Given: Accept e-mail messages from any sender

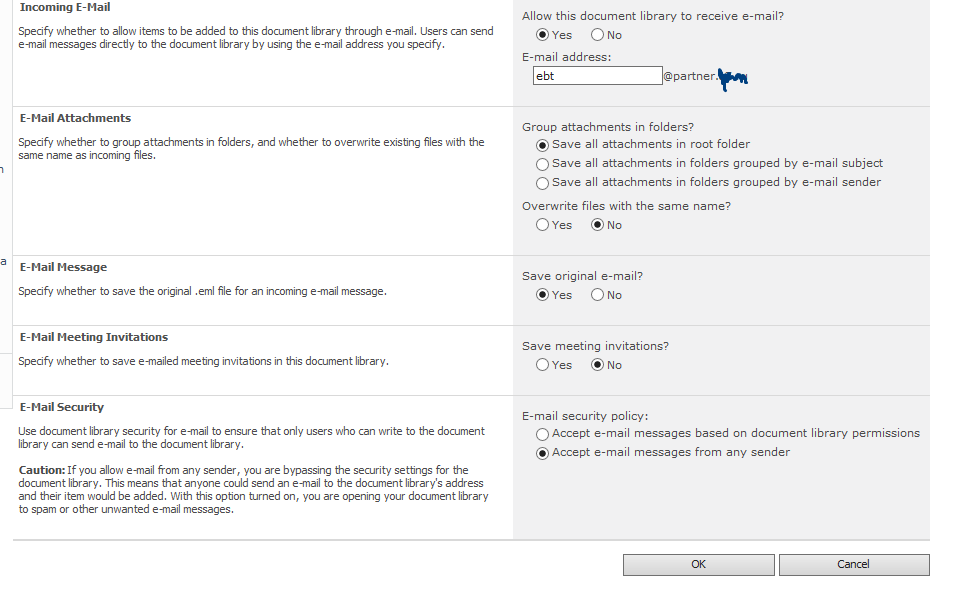Looking at the screenshot, I should 542,453.
